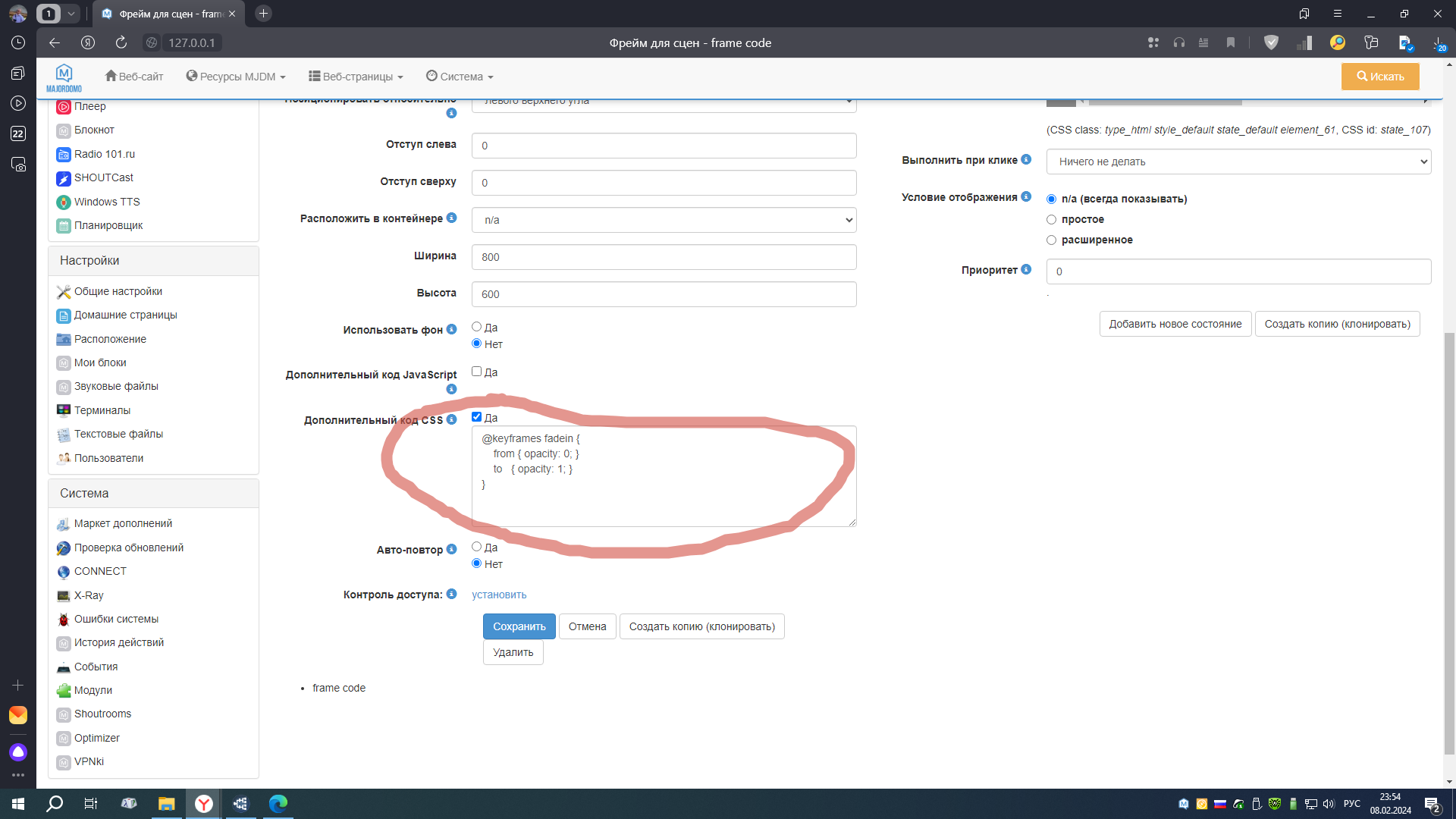Open the Ошибки системы bug icon
This screenshot has height=819, width=1456.
pyautogui.click(x=64, y=620)
